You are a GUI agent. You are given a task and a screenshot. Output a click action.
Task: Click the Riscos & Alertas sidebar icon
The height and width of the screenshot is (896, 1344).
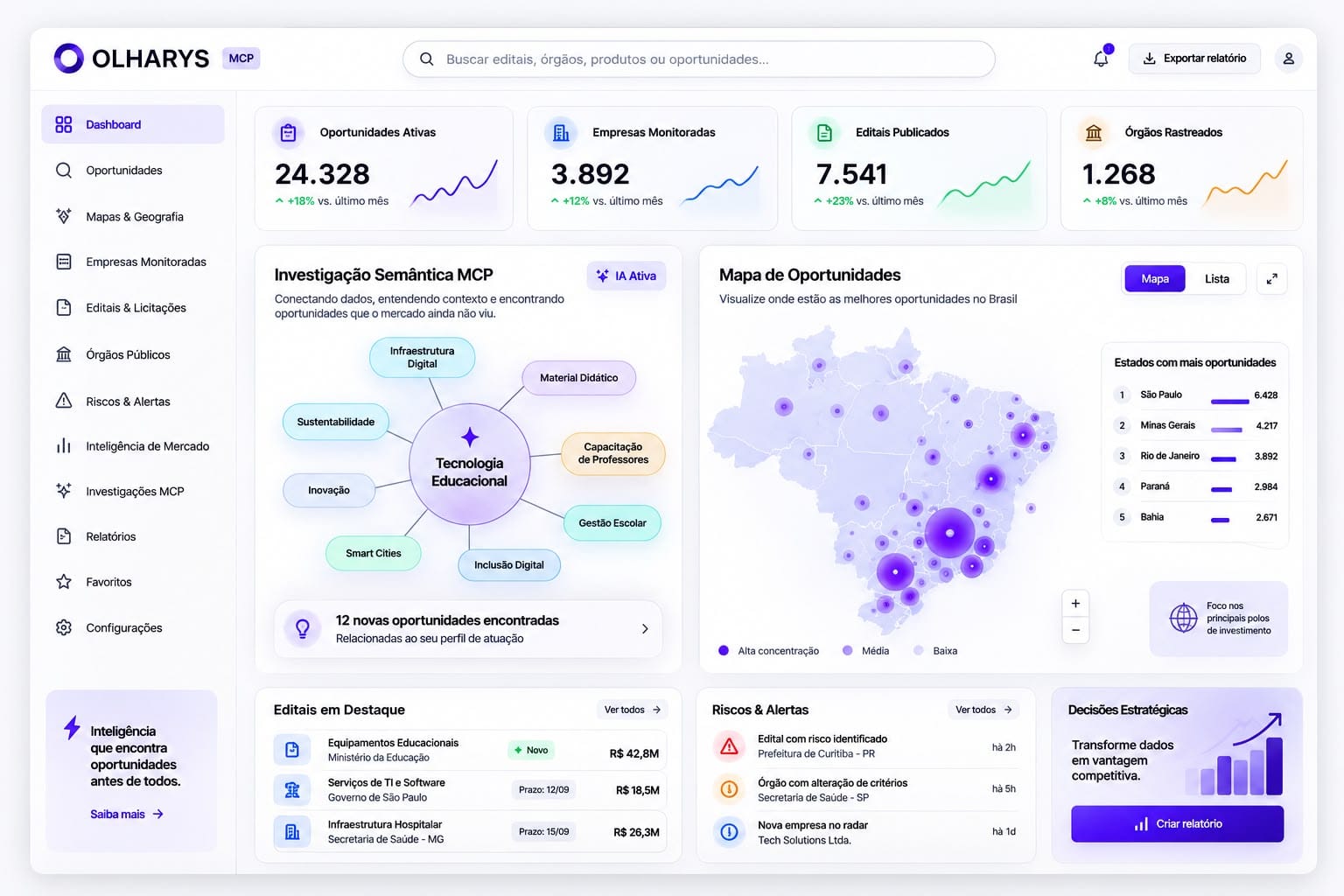click(x=64, y=401)
